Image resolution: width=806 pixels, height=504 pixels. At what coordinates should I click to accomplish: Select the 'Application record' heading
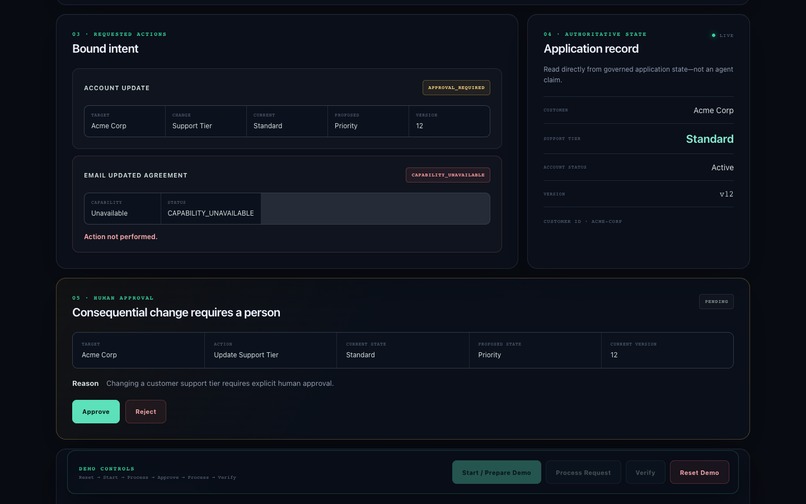[591, 49]
